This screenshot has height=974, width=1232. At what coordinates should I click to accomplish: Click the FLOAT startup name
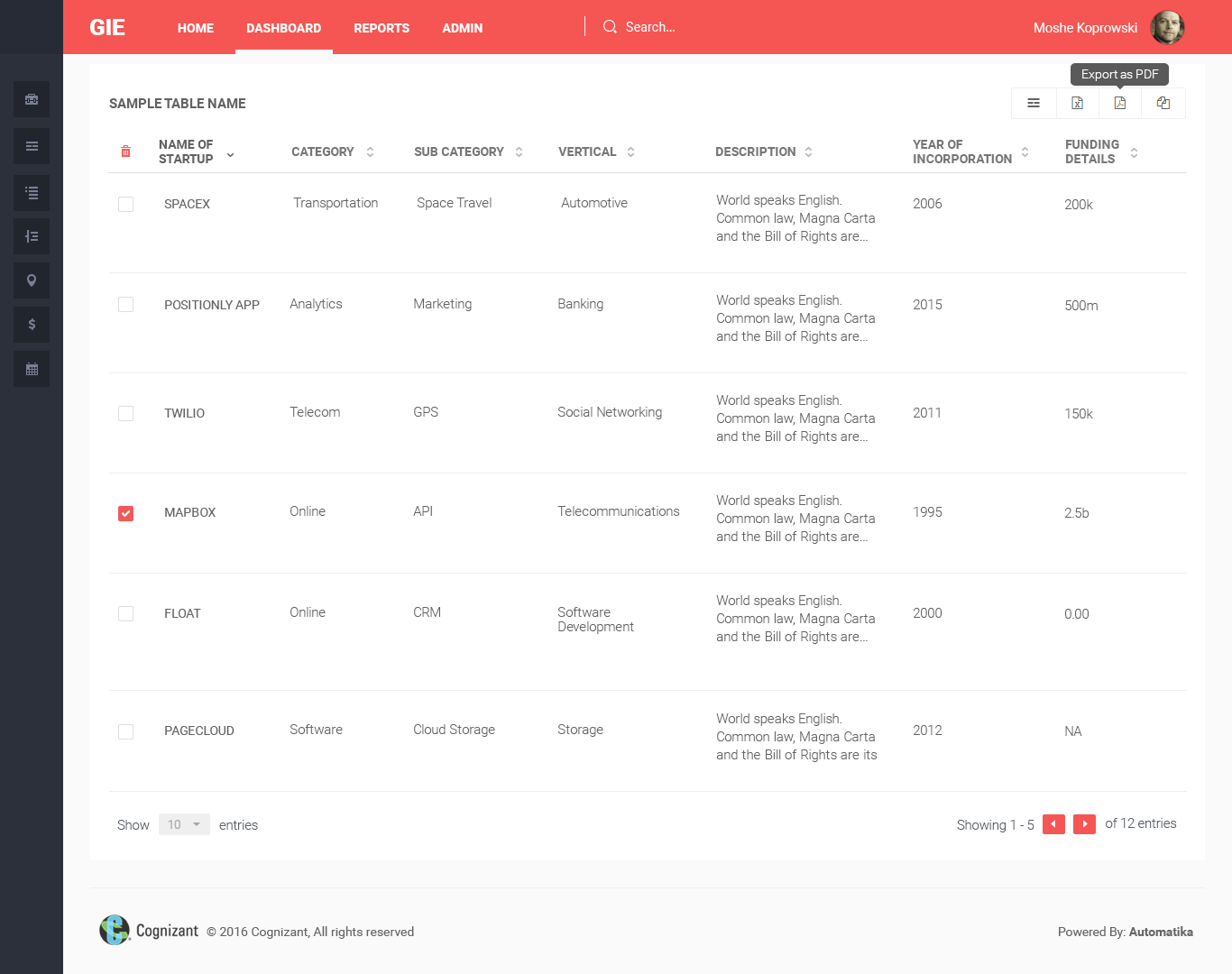pyautogui.click(x=182, y=613)
